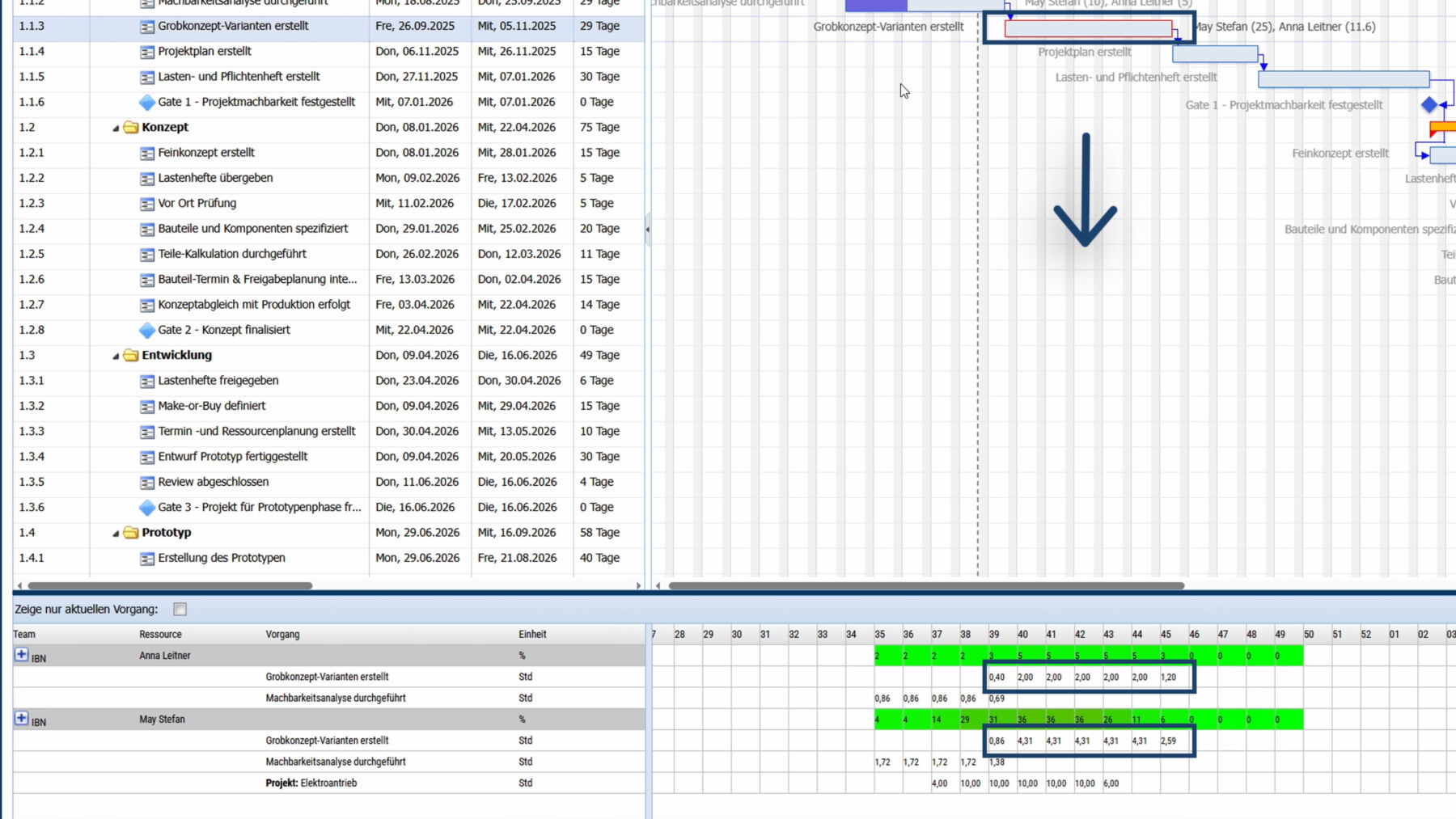Expand Anna Leitner resource row

pos(22,655)
